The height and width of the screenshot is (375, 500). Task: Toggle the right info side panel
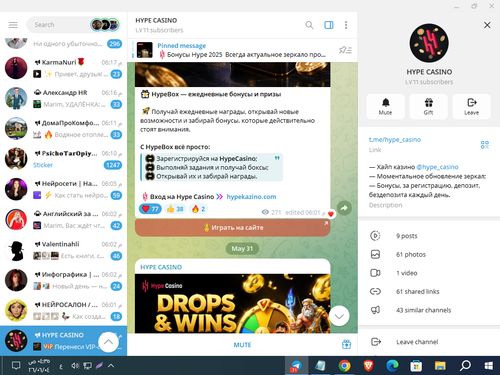pyautogui.click(x=329, y=25)
